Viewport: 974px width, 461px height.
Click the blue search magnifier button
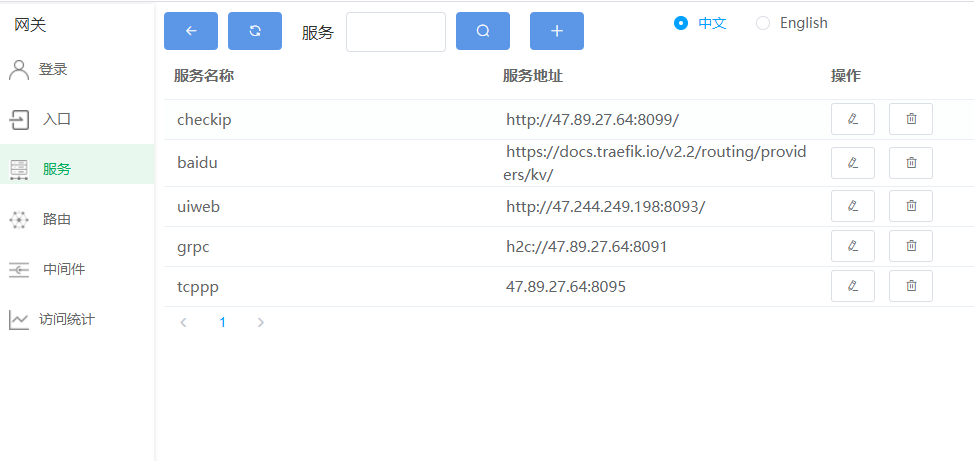[x=483, y=31]
